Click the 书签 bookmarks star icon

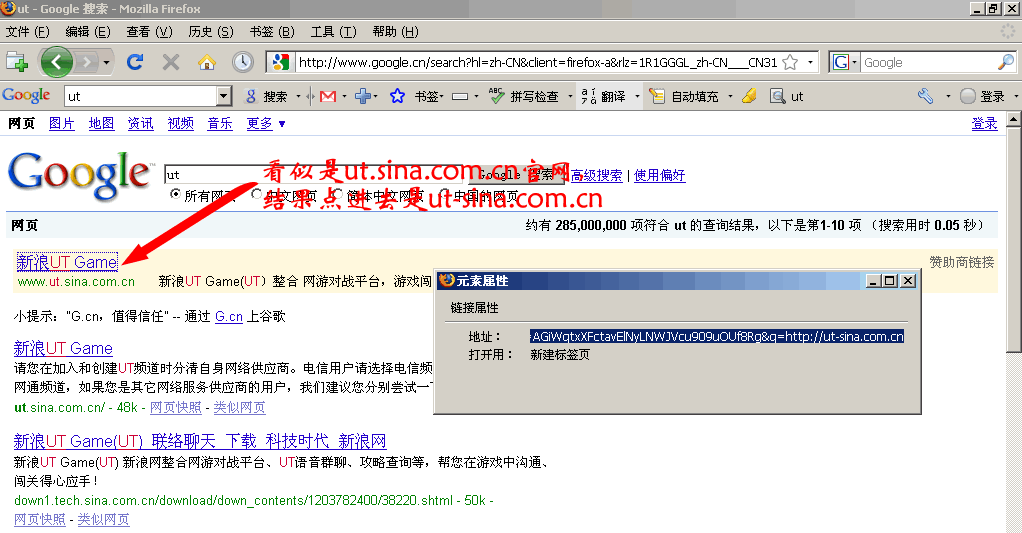[397, 96]
